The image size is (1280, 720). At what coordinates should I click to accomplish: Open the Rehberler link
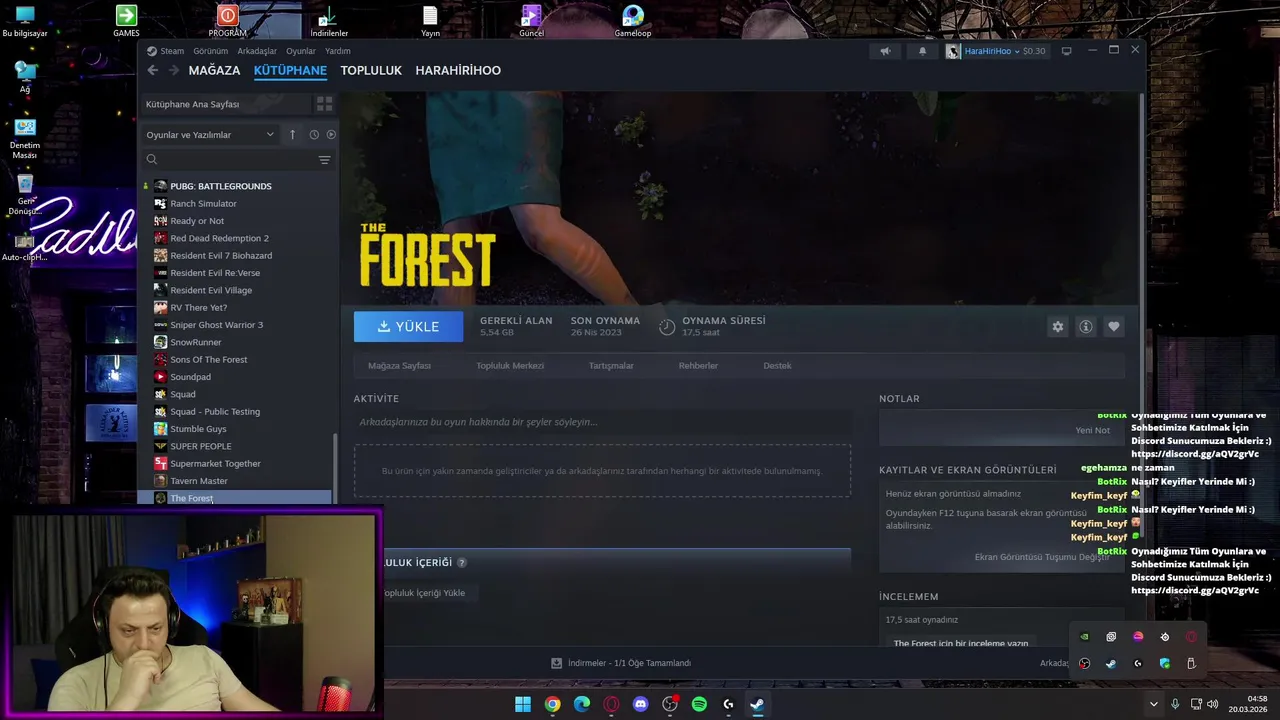pyautogui.click(x=698, y=366)
